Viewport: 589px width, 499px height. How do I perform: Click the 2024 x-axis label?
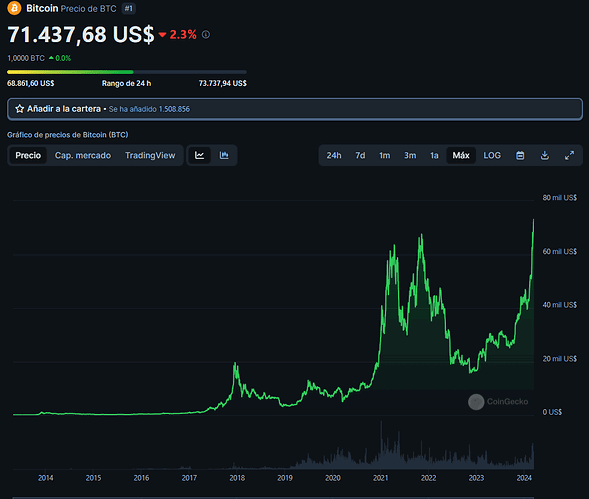click(x=524, y=478)
